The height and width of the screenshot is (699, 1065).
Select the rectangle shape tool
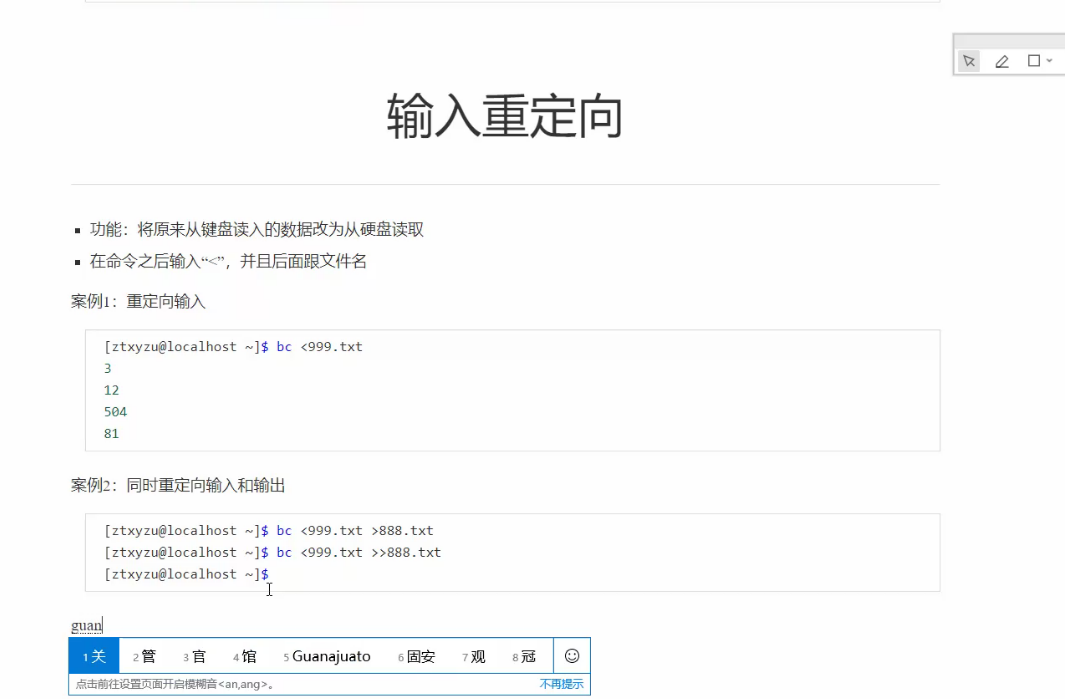pyautogui.click(x=1034, y=60)
